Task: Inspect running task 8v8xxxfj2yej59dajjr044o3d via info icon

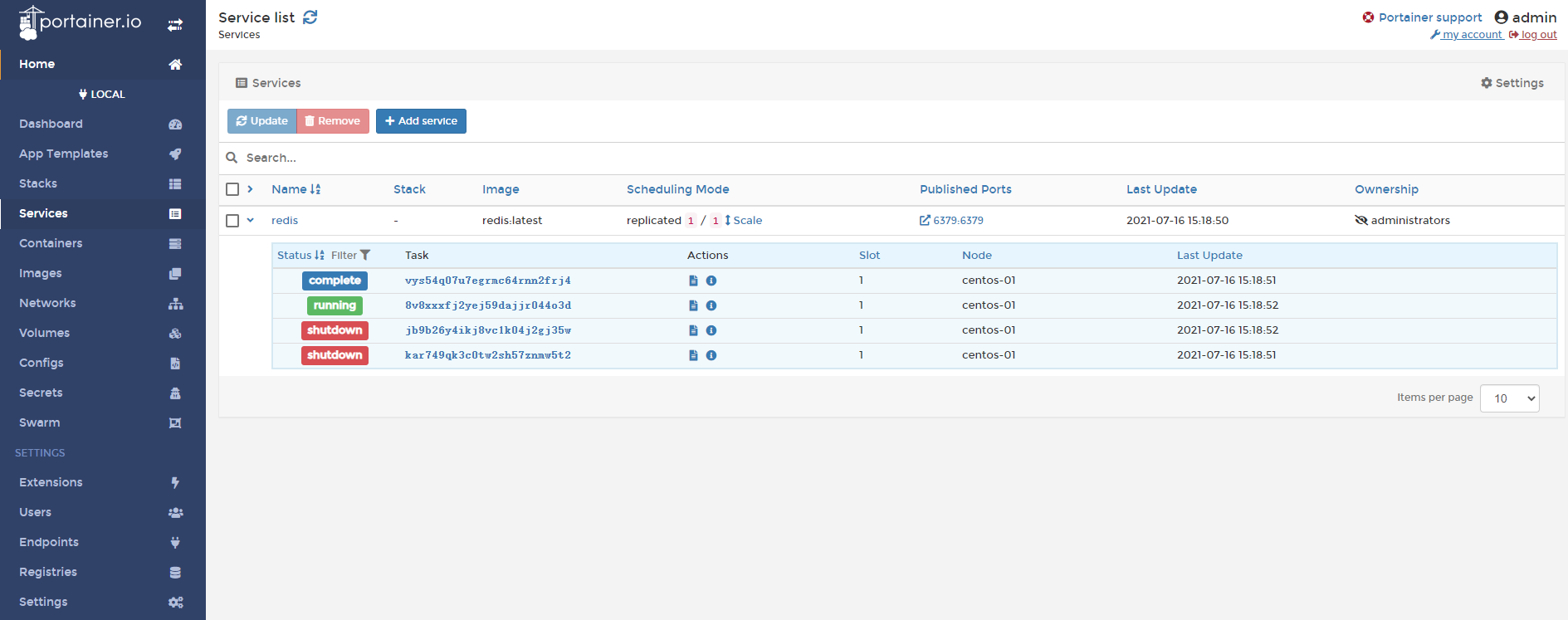Action: (711, 305)
